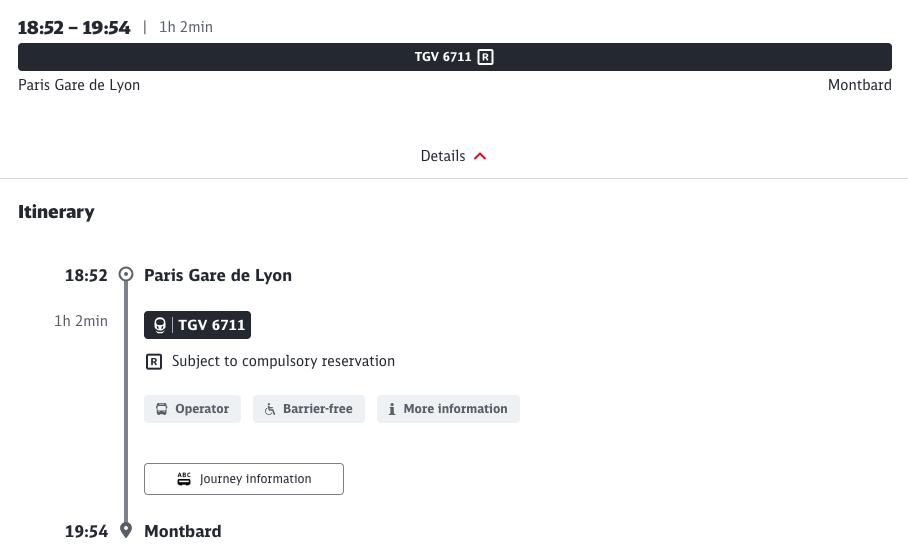Click the departure circle marker at 18:52

126,275
